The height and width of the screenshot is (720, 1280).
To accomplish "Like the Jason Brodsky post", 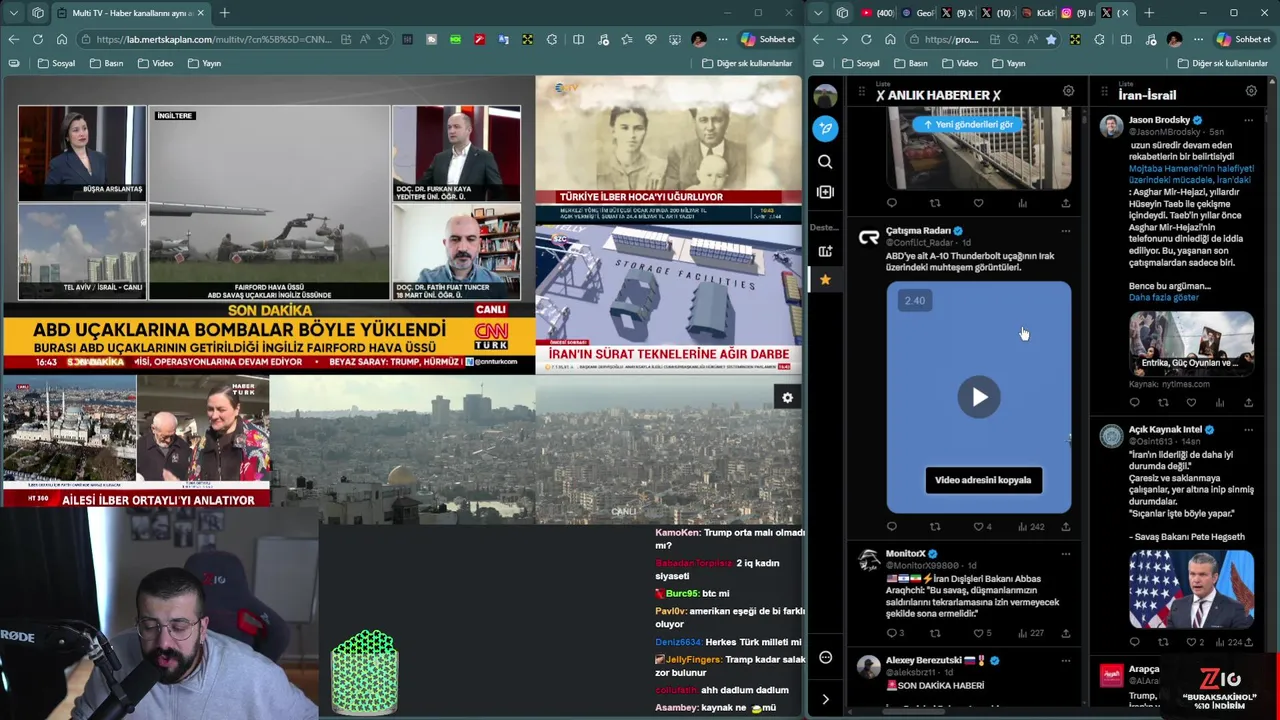I will (1191, 403).
